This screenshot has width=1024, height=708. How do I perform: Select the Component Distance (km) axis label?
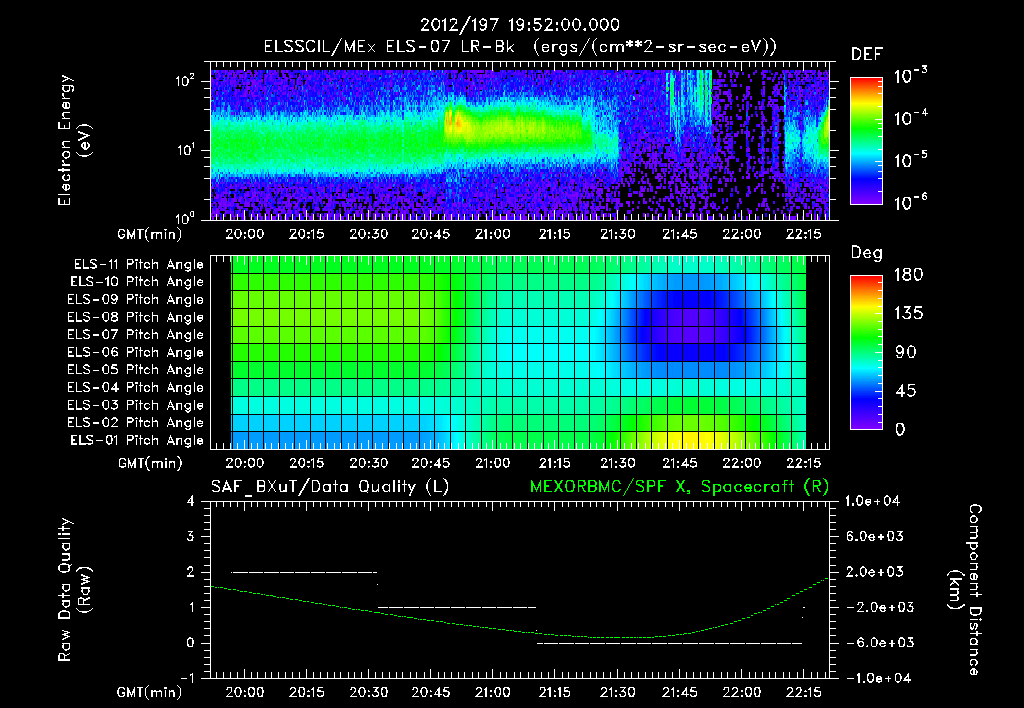(965, 589)
